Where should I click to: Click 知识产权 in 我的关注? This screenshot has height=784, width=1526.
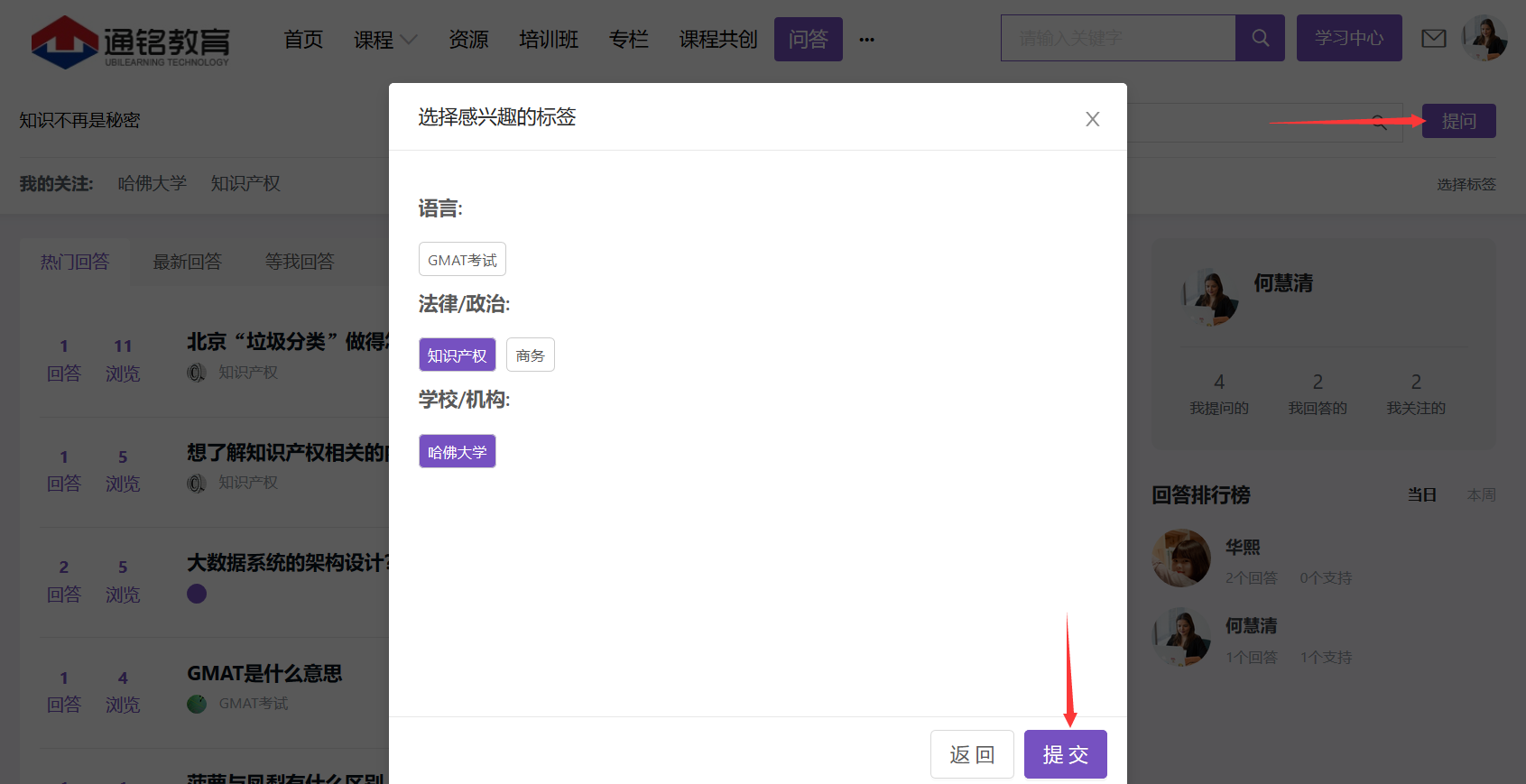tap(245, 183)
